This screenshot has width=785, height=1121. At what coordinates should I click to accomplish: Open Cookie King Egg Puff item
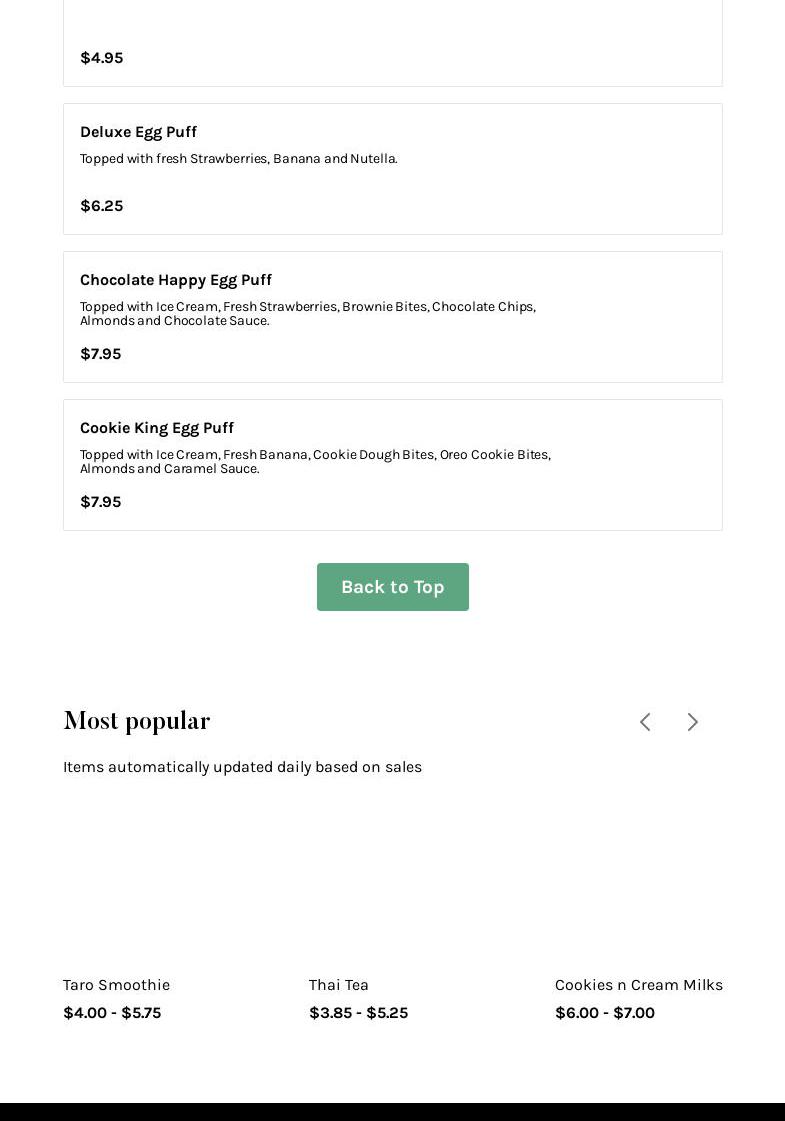[x=157, y=428]
